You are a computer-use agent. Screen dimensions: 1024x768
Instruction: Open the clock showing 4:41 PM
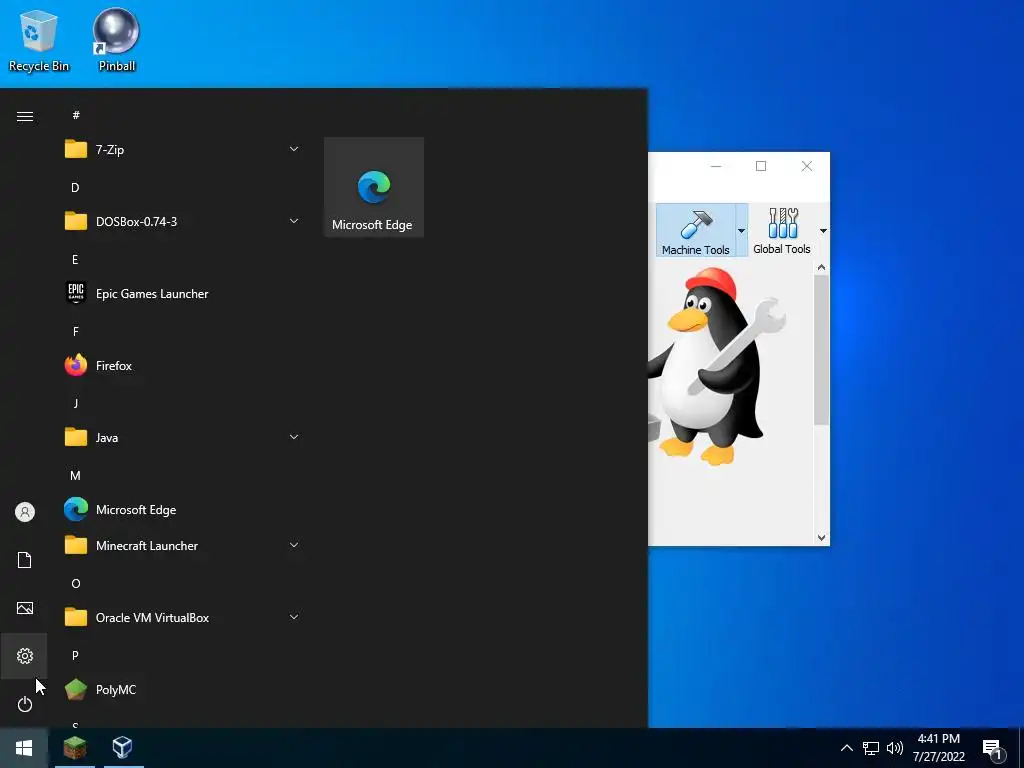click(x=938, y=748)
